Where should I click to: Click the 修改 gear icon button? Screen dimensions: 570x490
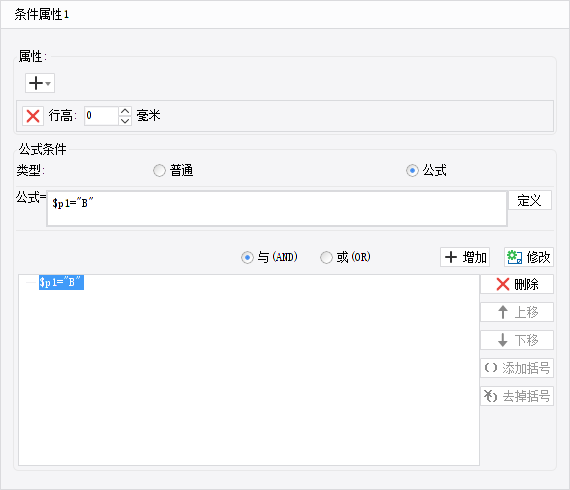point(529,257)
